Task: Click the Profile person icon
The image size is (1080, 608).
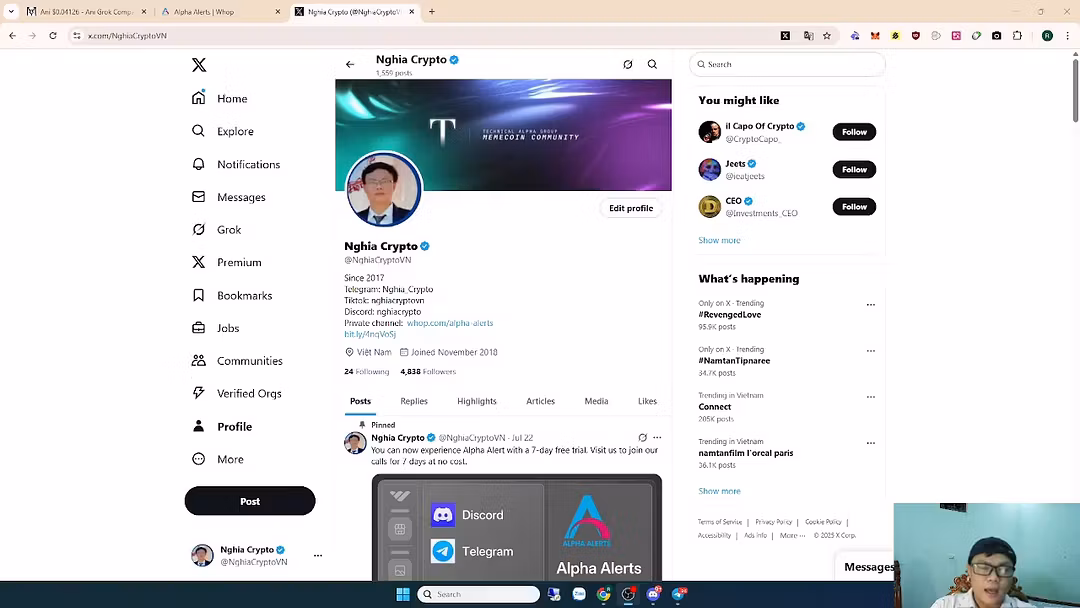Action: pyautogui.click(x=198, y=426)
